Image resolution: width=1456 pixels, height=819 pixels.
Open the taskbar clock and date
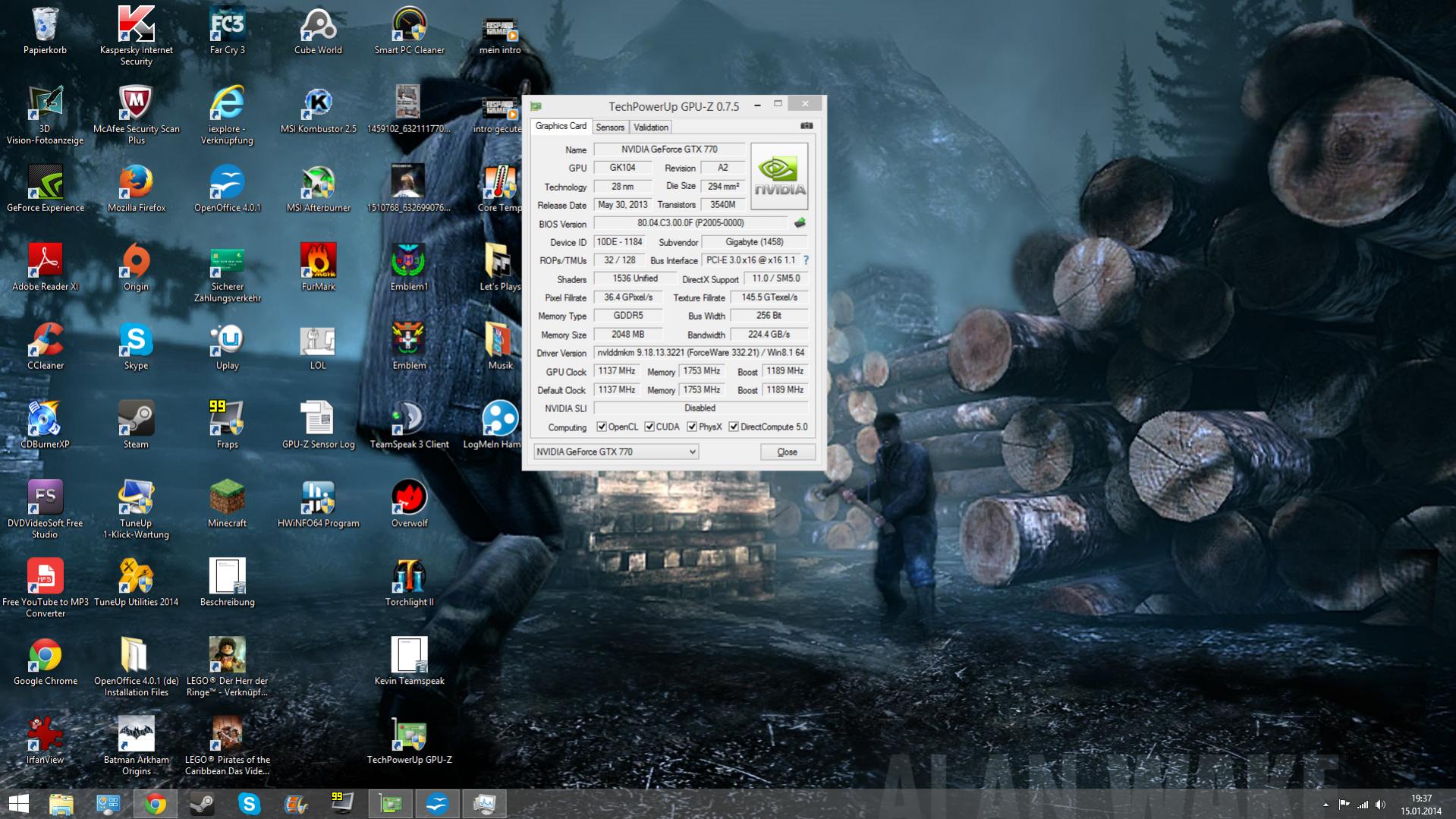(1421, 805)
